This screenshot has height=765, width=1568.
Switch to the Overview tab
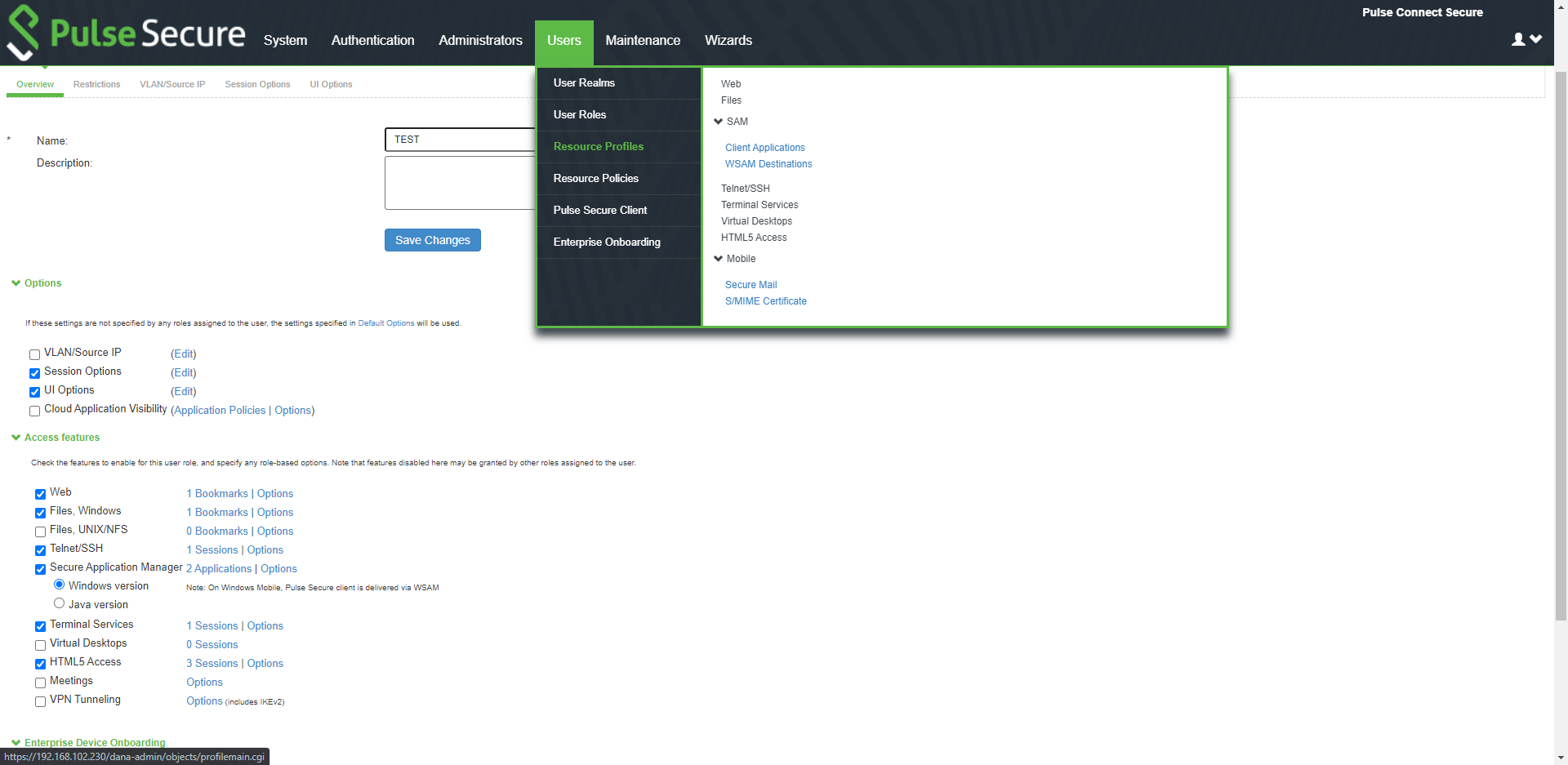(x=35, y=84)
